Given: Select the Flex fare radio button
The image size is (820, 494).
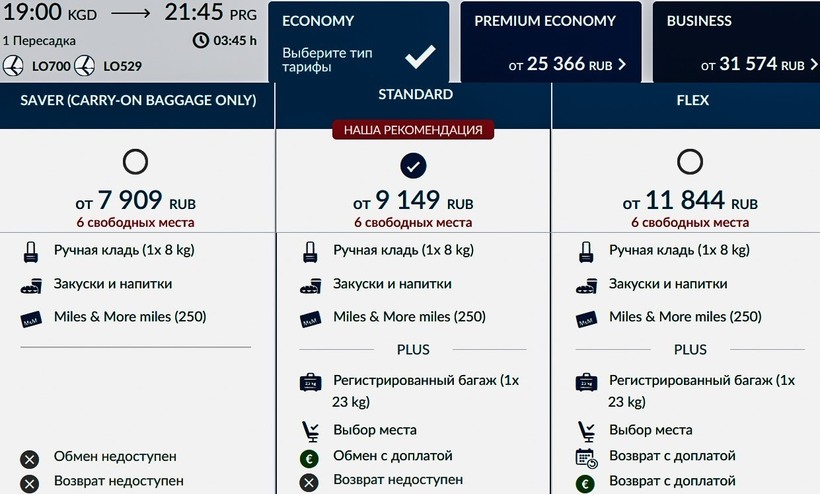Looking at the screenshot, I should click(x=689, y=163).
